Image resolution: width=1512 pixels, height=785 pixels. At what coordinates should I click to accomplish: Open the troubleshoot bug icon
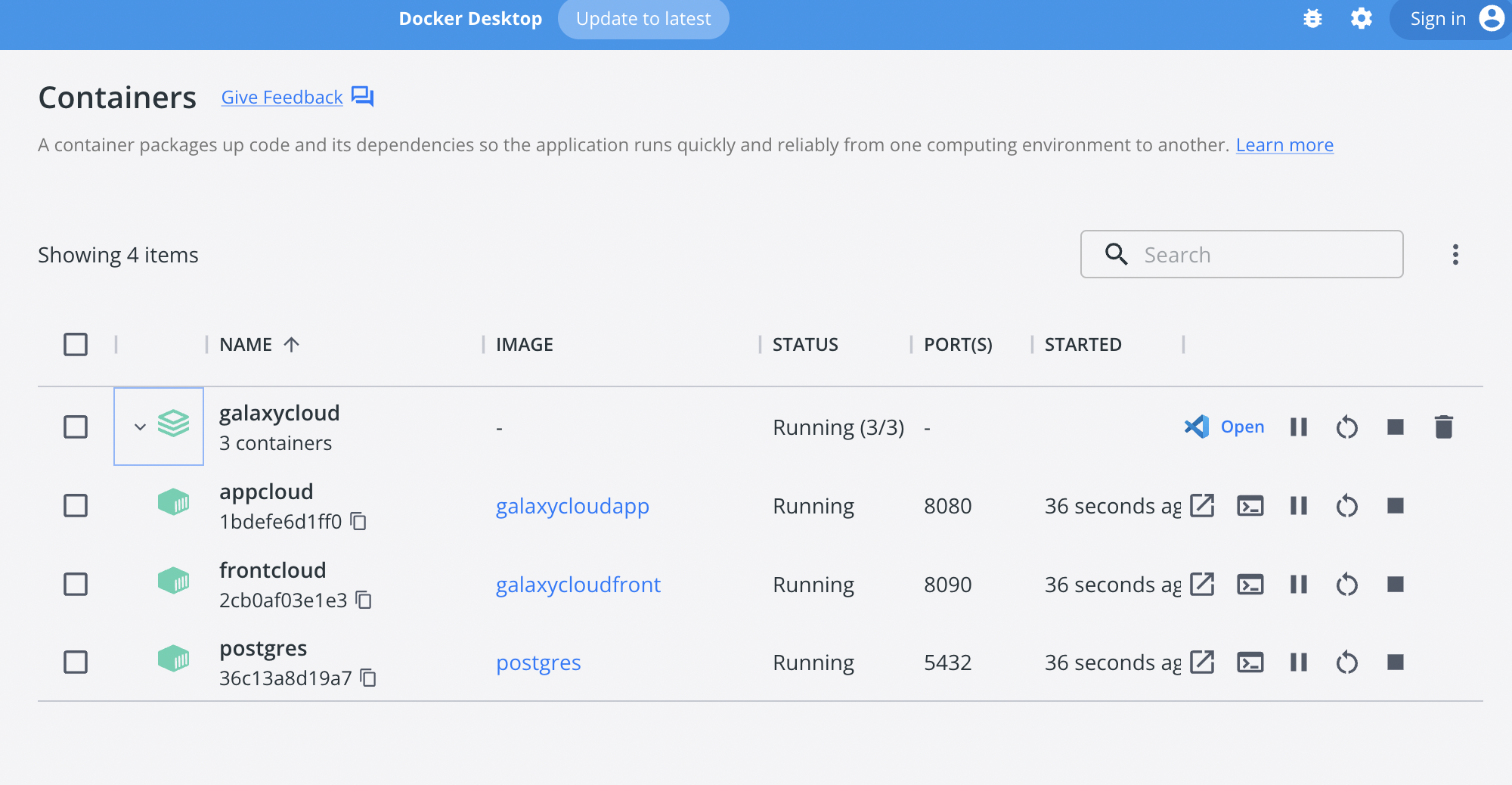tap(1313, 19)
